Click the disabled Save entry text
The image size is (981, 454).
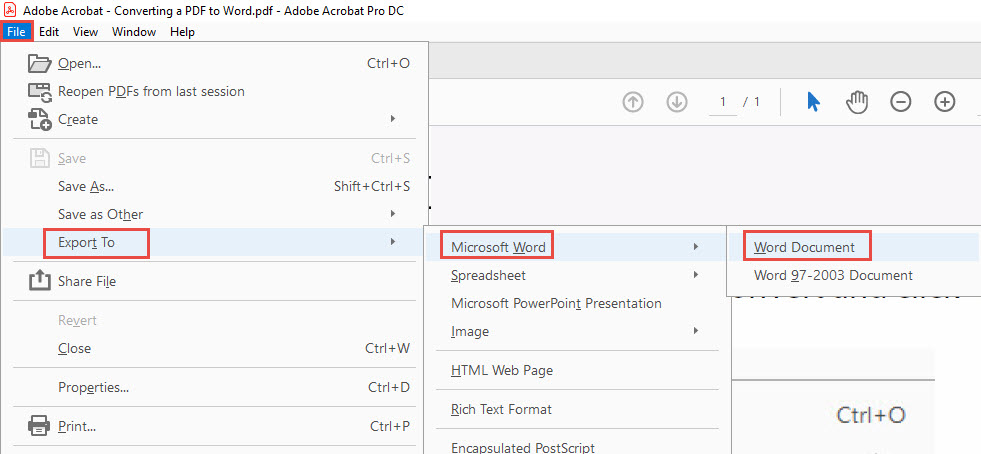tap(72, 159)
